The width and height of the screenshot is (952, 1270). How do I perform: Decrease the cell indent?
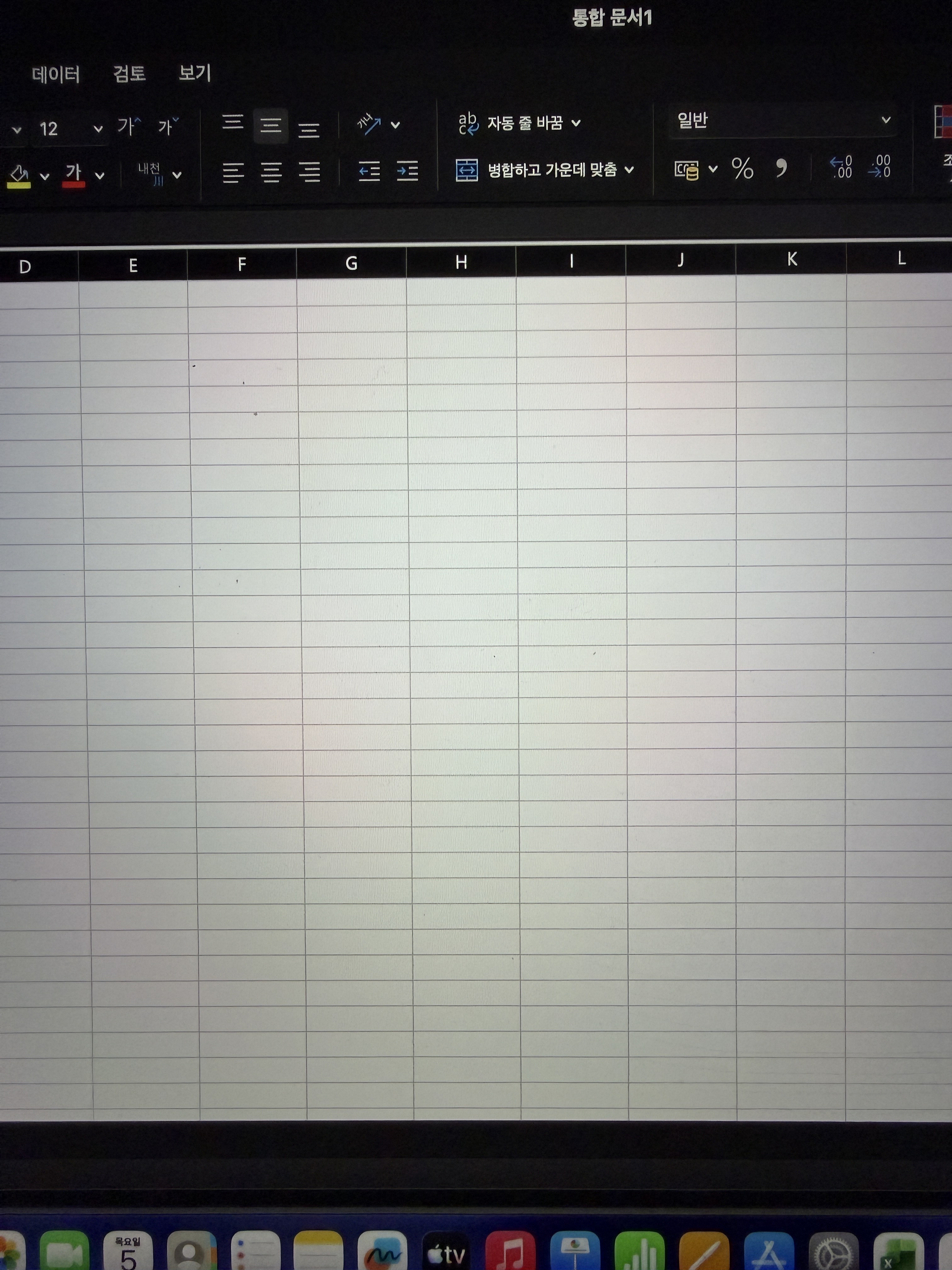369,171
